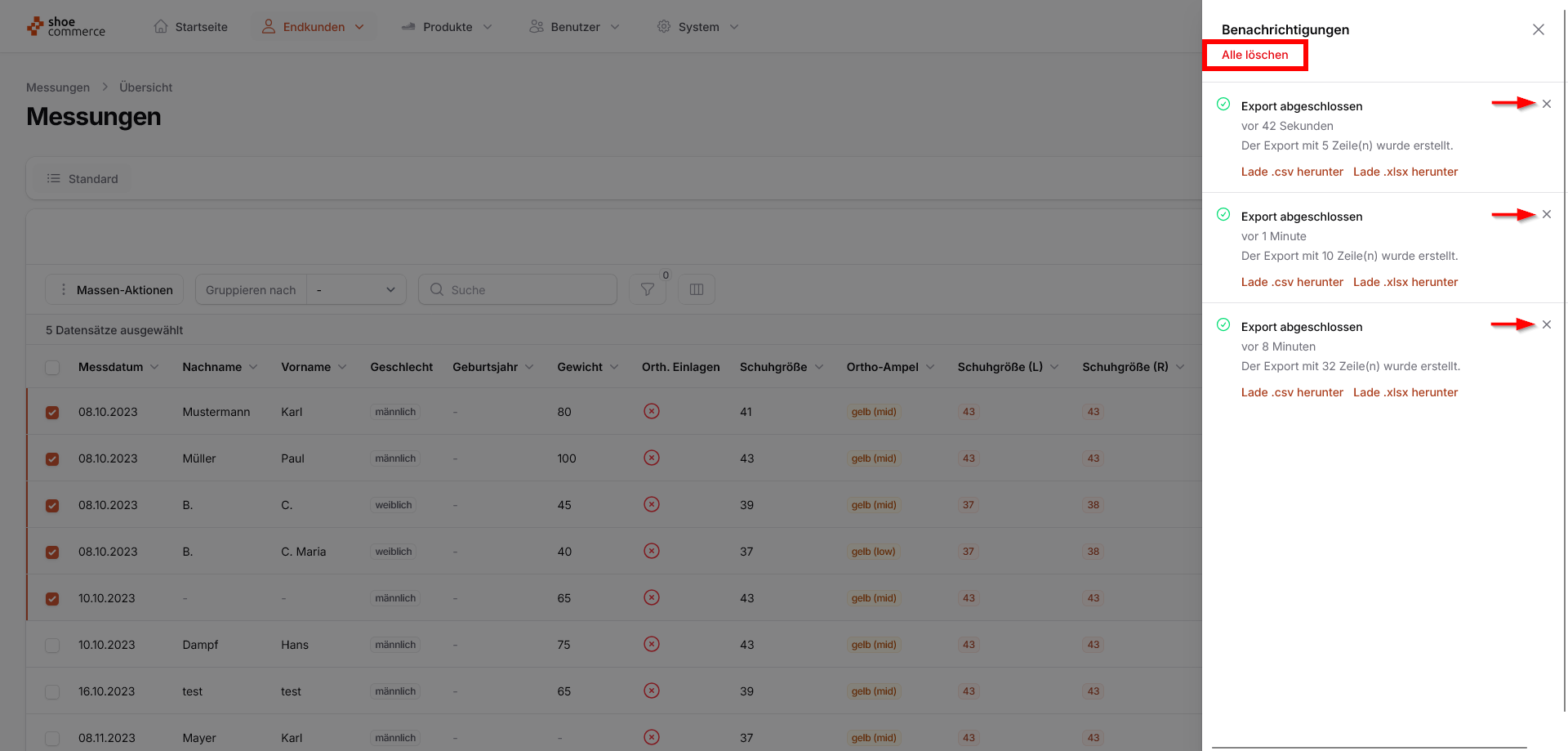The height and width of the screenshot is (751, 1568).
Task: Open the Gruppieren nach dropdown
Action: point(356,289)
